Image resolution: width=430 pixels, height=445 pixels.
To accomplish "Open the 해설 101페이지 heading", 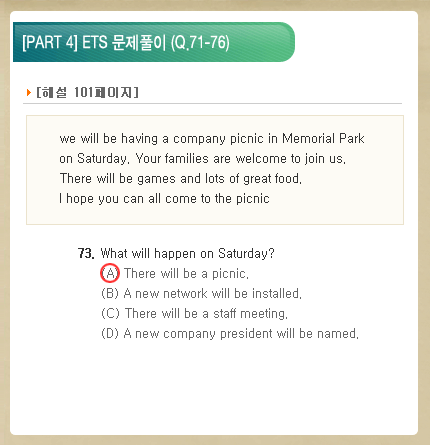I will tap(87, 92).
